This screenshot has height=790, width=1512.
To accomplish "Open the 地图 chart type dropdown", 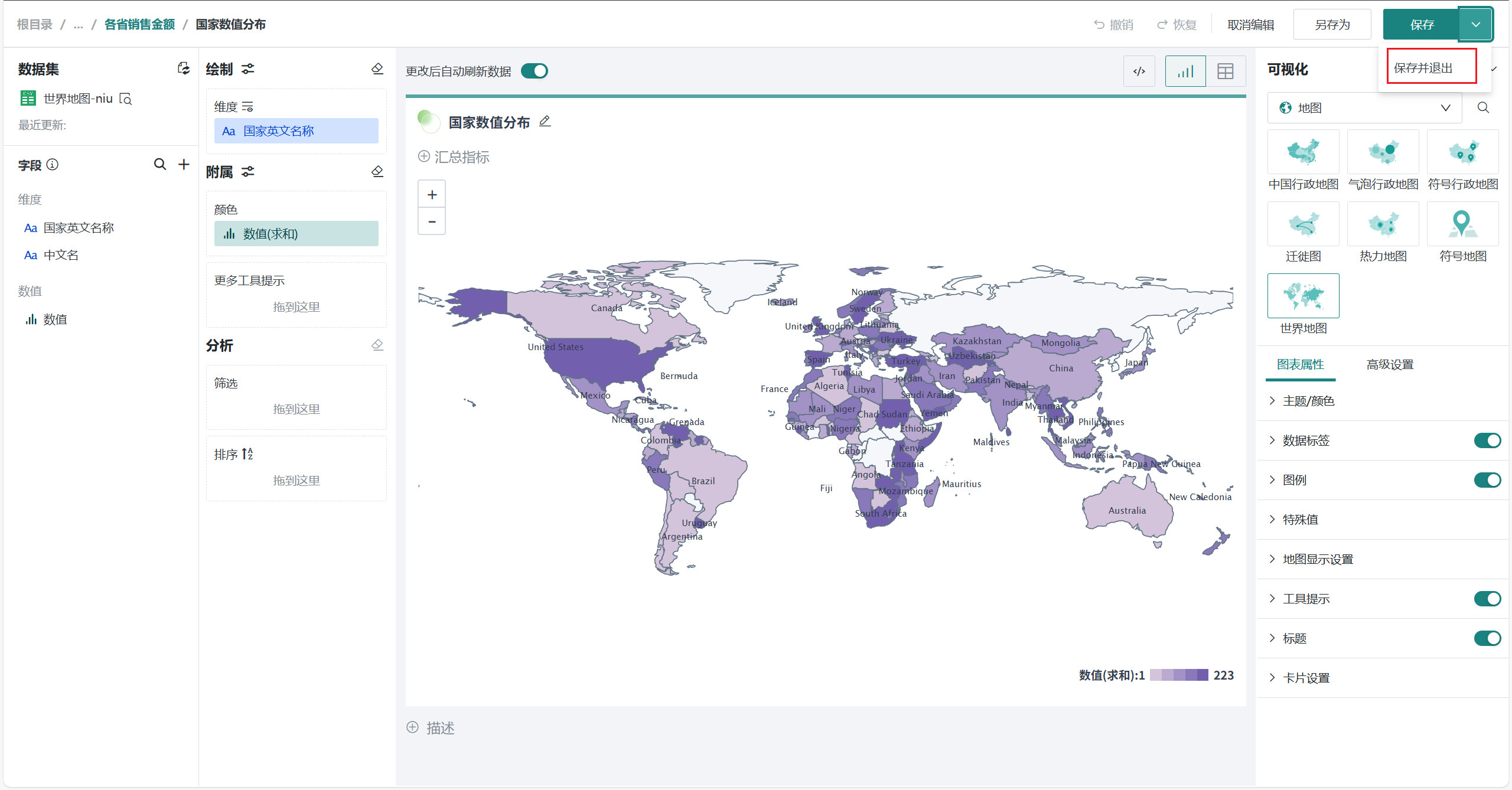I will click(x=1364, y=107).
